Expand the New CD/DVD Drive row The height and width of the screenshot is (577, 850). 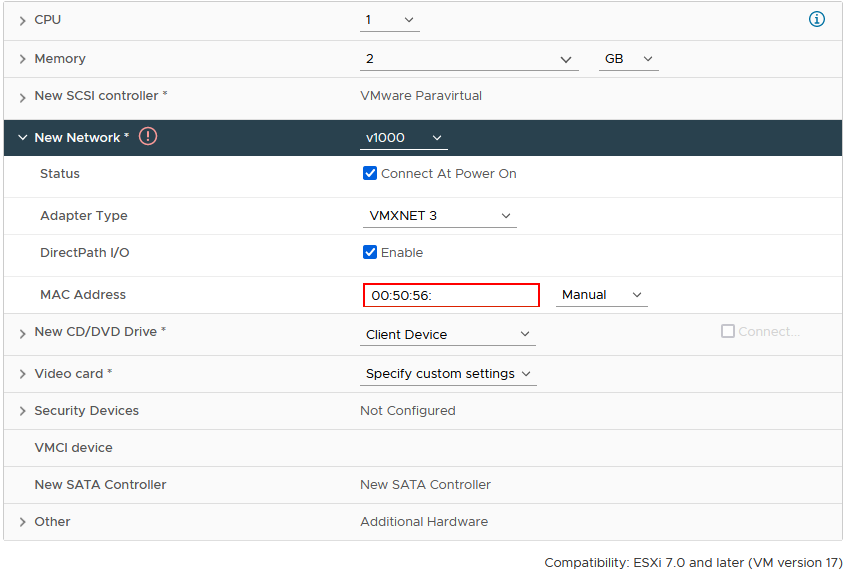tap(22, 333)
